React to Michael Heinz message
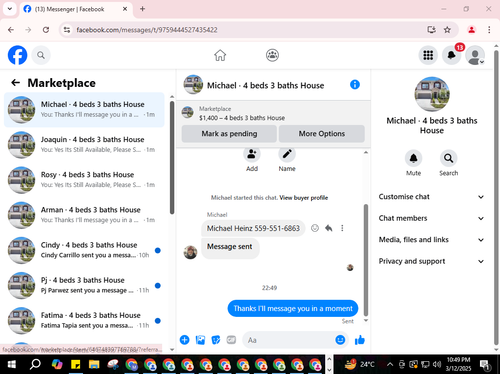500x374 pixels. [315, 228]
